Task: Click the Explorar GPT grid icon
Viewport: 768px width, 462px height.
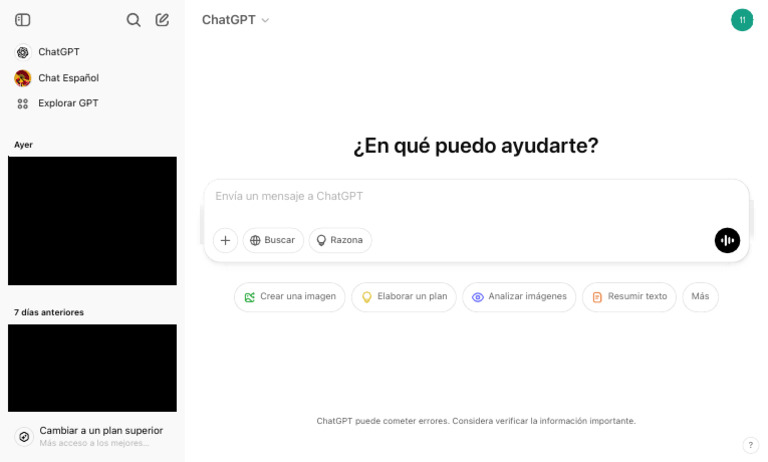Action: point(23,103)
